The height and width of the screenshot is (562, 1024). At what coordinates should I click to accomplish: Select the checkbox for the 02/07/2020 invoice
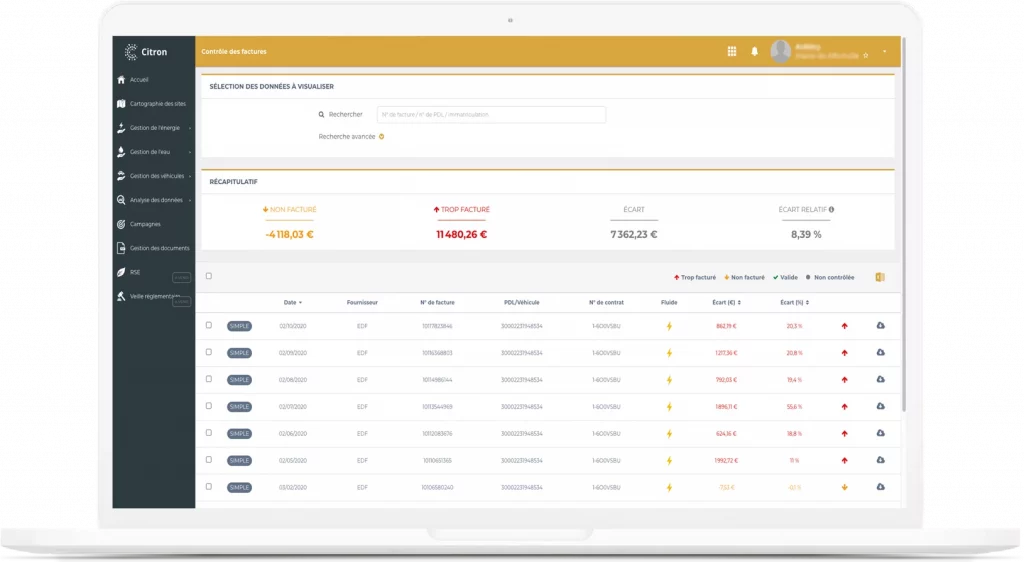209,406
